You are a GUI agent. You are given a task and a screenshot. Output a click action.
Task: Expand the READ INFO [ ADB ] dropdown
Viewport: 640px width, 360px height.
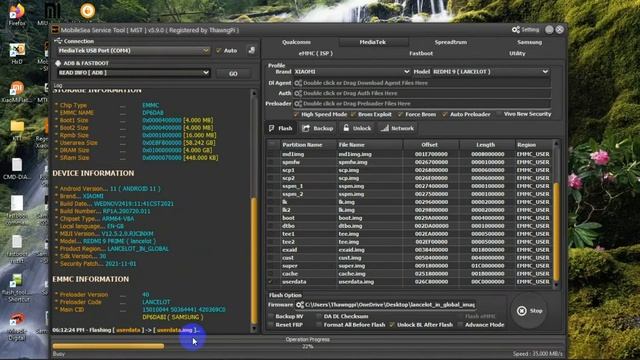205,73
